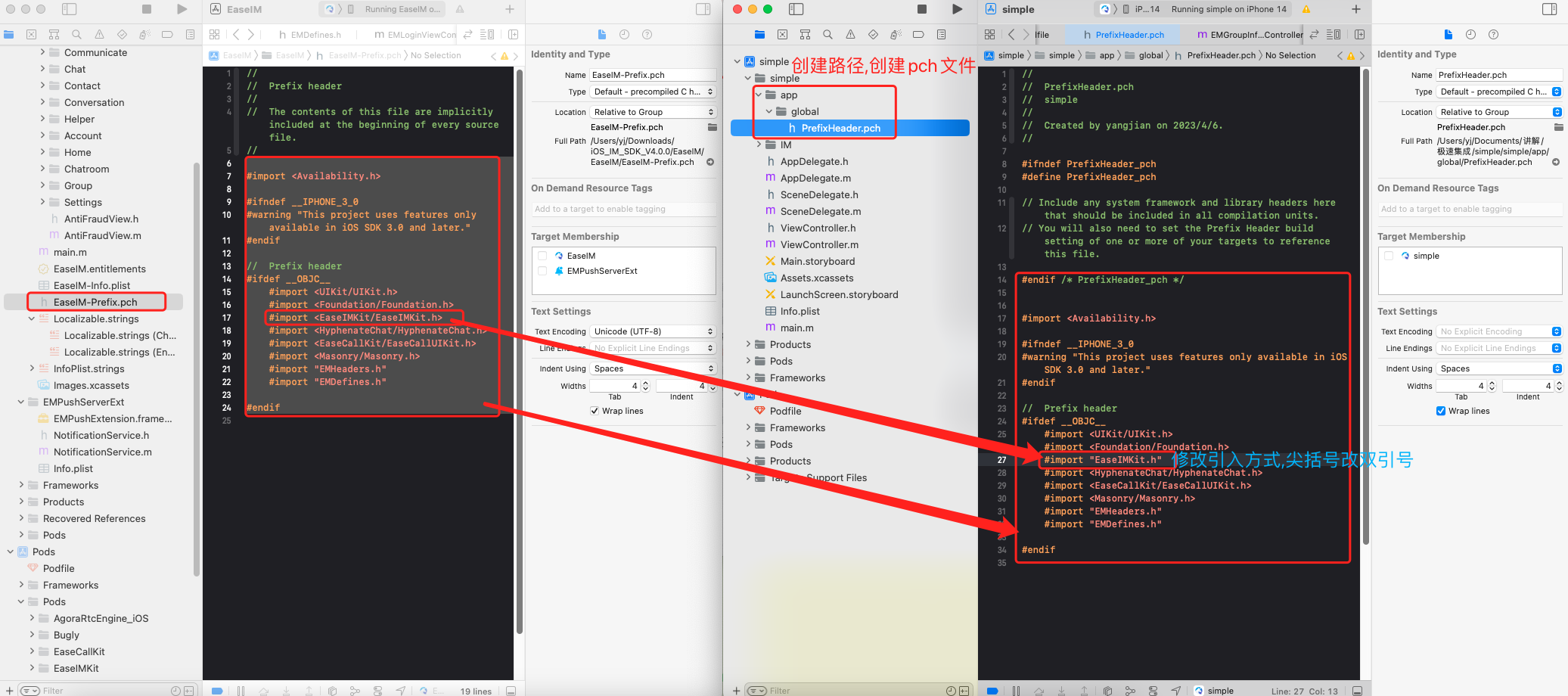1568x696 pixels.
Task: Reveal EaseIM-Prefix.pch full path in Finder
Action: click(710, 162)
